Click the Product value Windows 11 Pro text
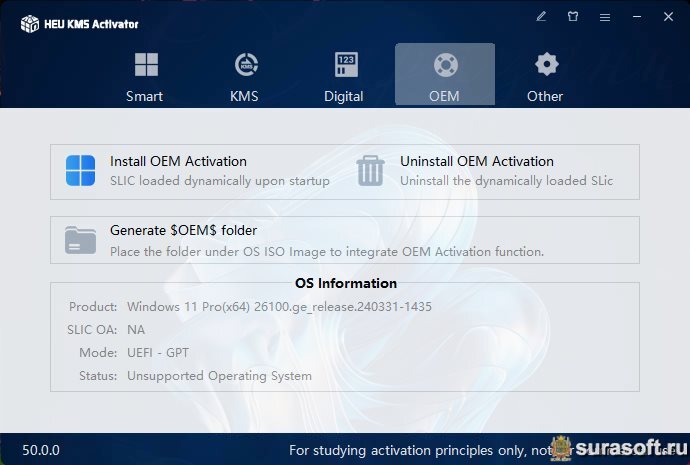Screen dimensions: 690x465 (279, 307)
